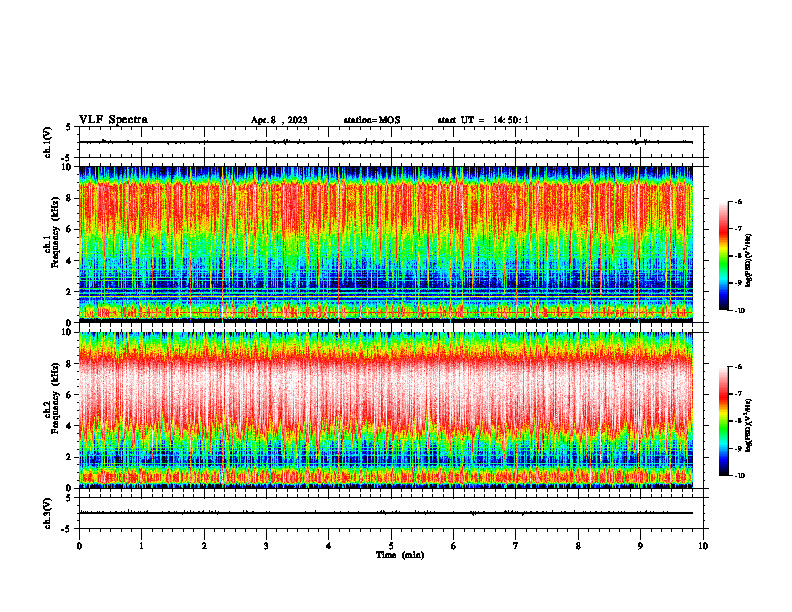
Task: Select the "start UT = 14:50: 1" text
Action: [x=483, y=120]
